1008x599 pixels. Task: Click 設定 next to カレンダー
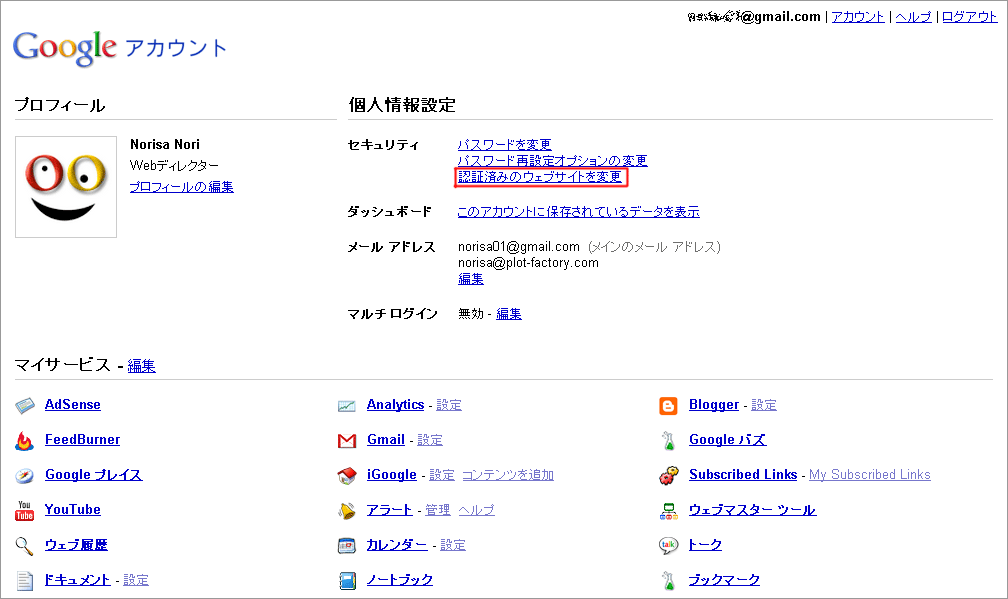click(x=453, y=545)
